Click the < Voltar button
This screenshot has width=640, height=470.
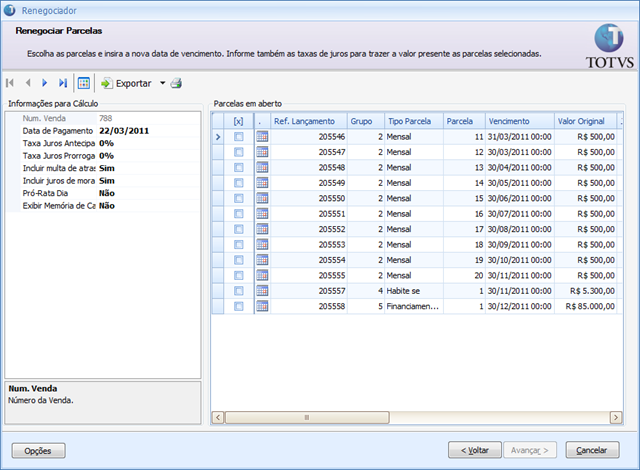click(x=475, y=450)
